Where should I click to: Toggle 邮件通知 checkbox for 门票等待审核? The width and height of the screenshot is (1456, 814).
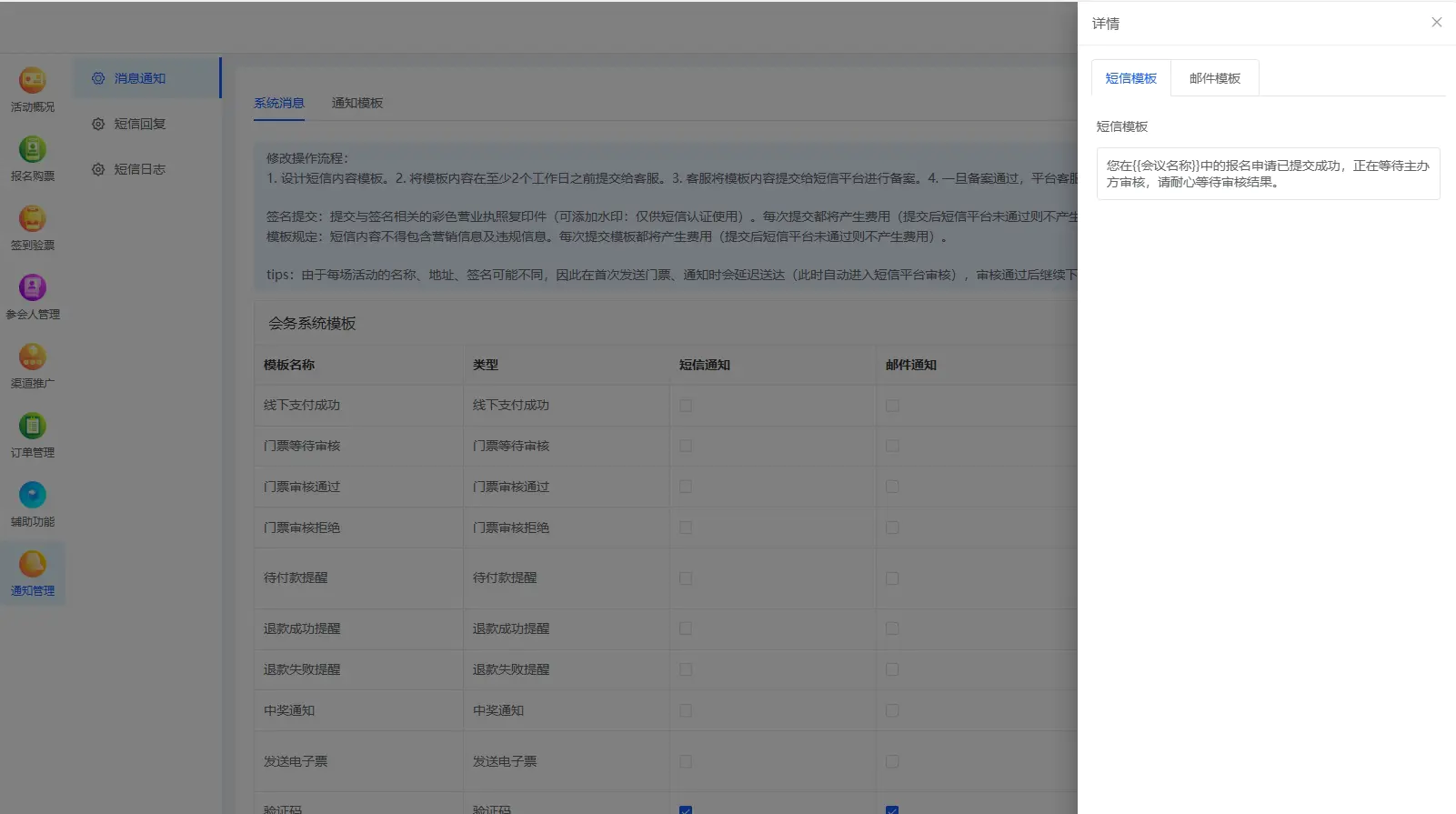click(892, 447)
